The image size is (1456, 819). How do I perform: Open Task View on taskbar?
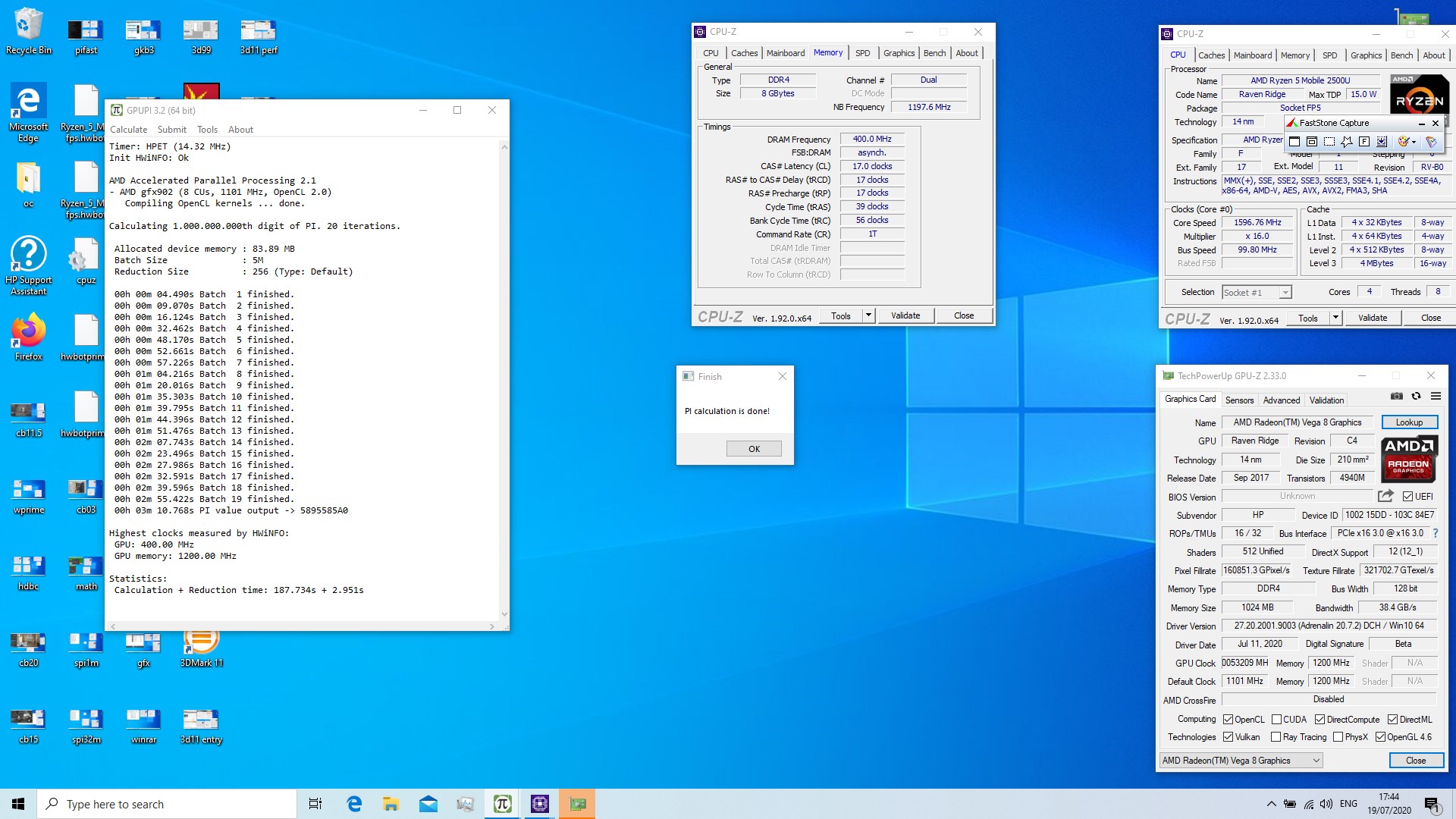[315, 804]
